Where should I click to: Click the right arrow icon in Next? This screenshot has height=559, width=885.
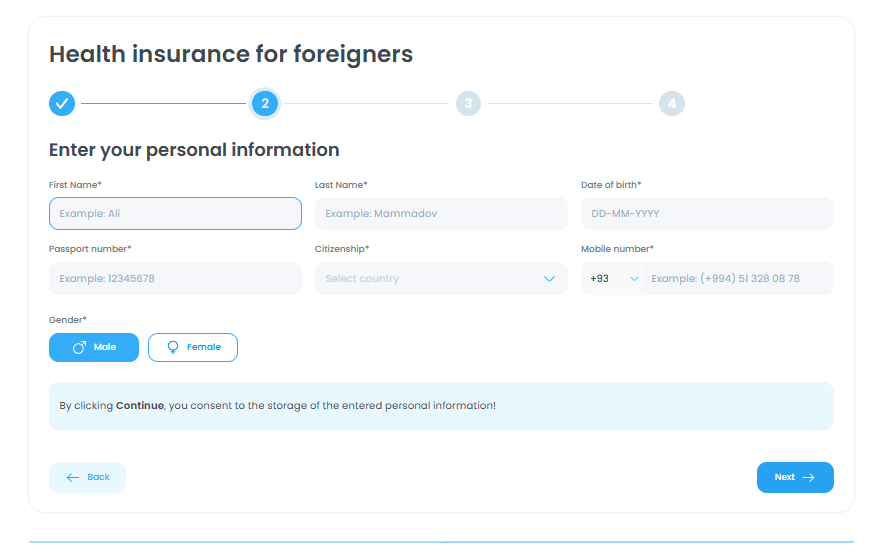point(809,477)
